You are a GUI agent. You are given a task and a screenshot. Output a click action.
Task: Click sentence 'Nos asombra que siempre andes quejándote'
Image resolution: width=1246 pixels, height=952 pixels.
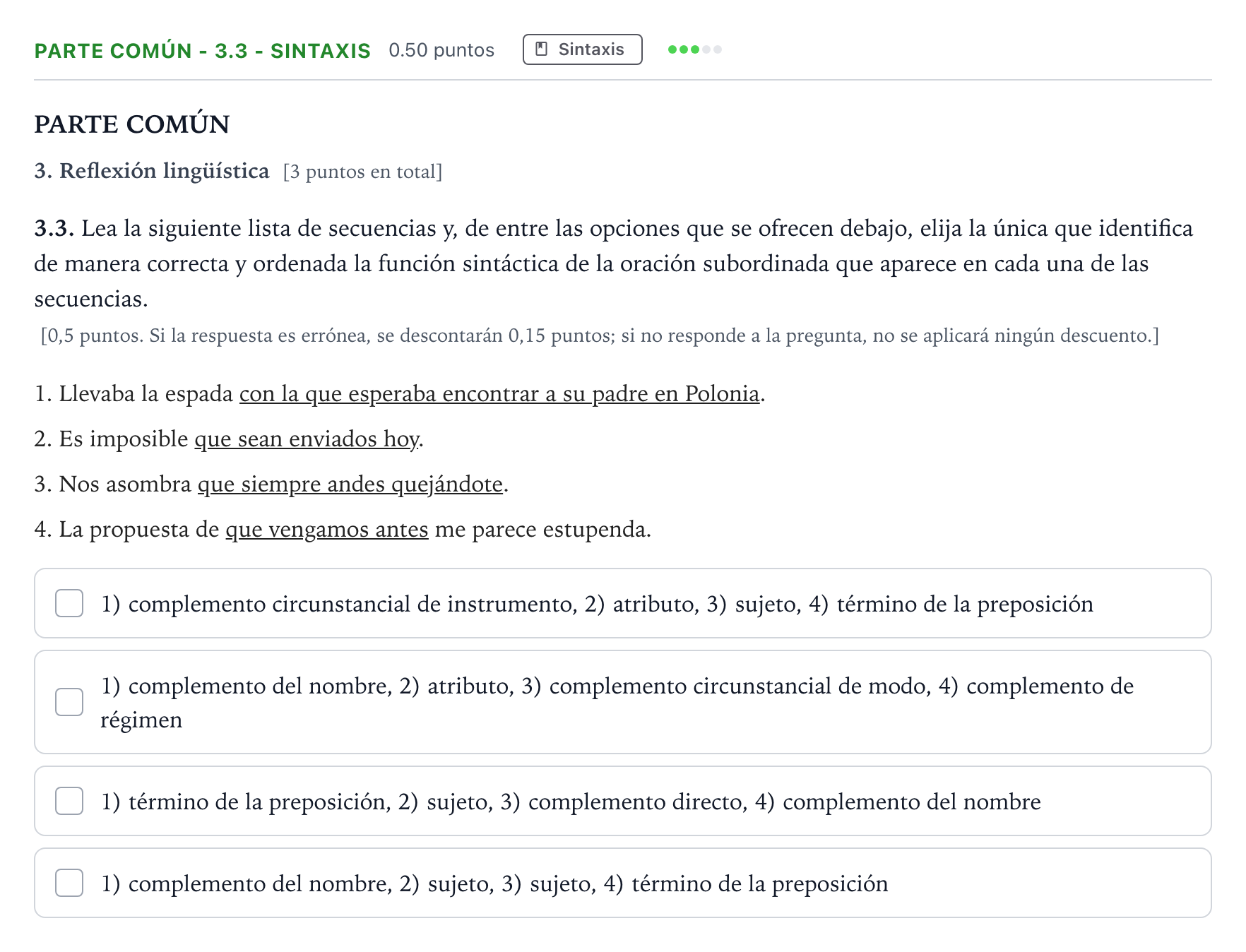tap(271, 484)
